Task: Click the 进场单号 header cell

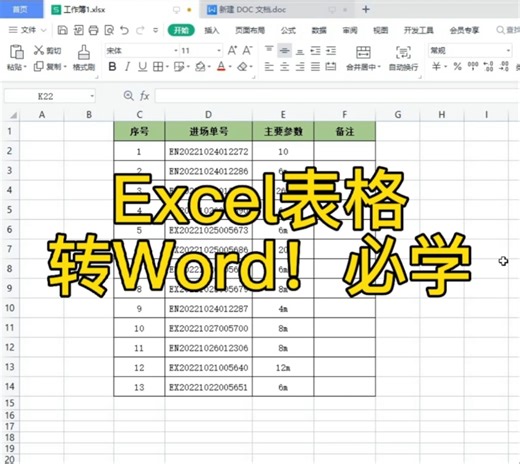Action: pyautogui.click(x=209, y=131)
